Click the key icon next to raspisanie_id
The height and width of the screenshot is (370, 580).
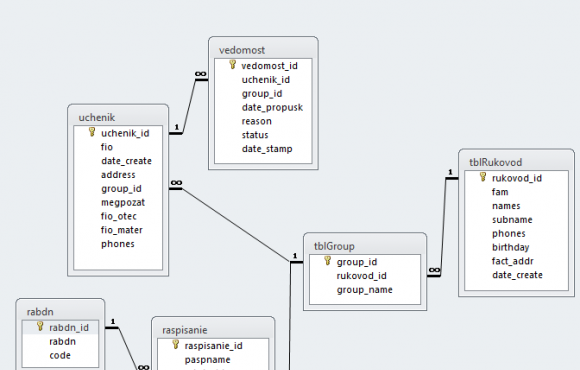coord(176,345)
